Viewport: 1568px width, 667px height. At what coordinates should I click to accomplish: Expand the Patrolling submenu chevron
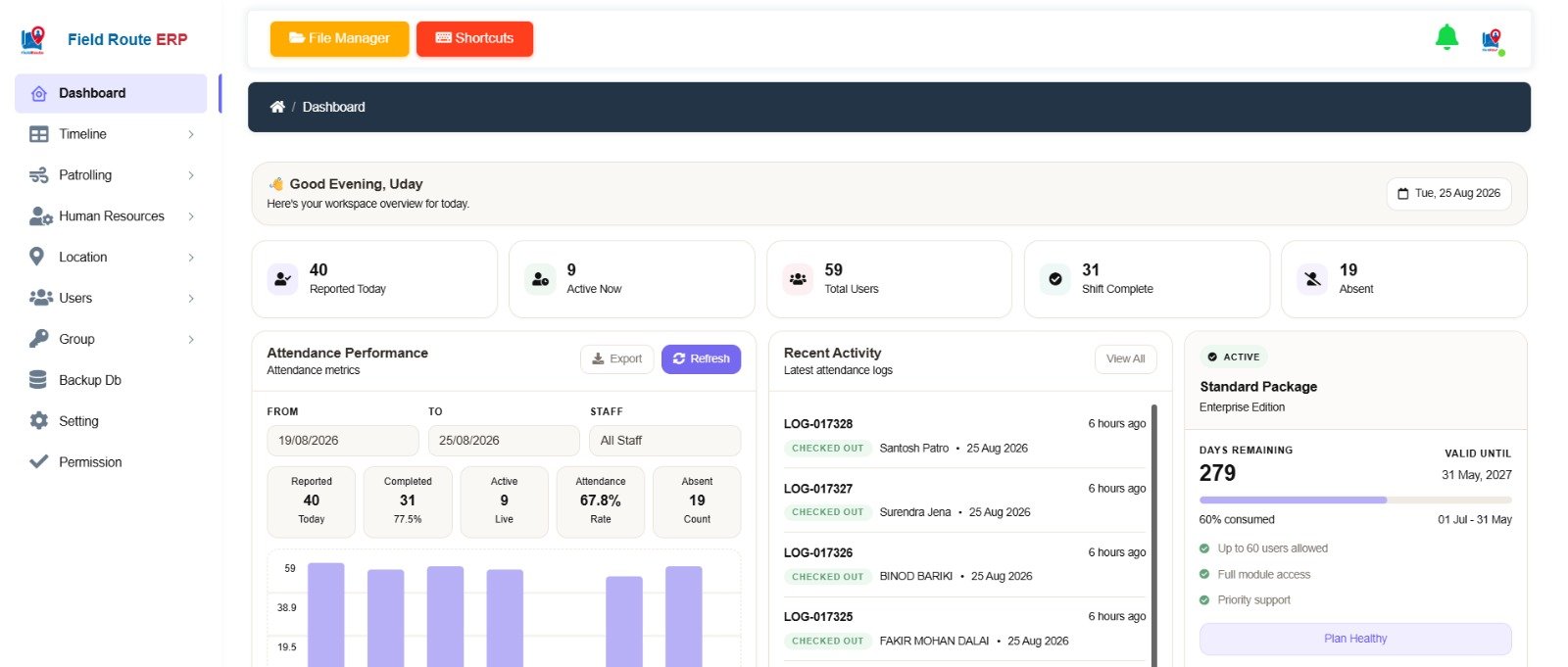click(x=191, y=175)
